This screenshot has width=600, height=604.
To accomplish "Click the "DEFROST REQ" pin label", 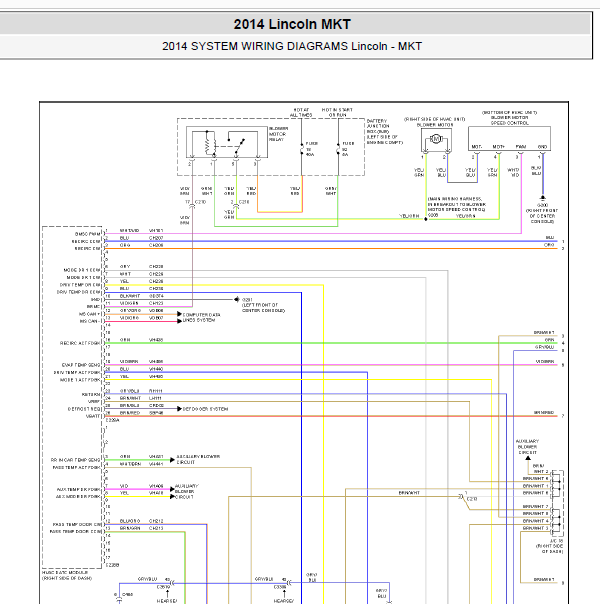I will 84,409.
